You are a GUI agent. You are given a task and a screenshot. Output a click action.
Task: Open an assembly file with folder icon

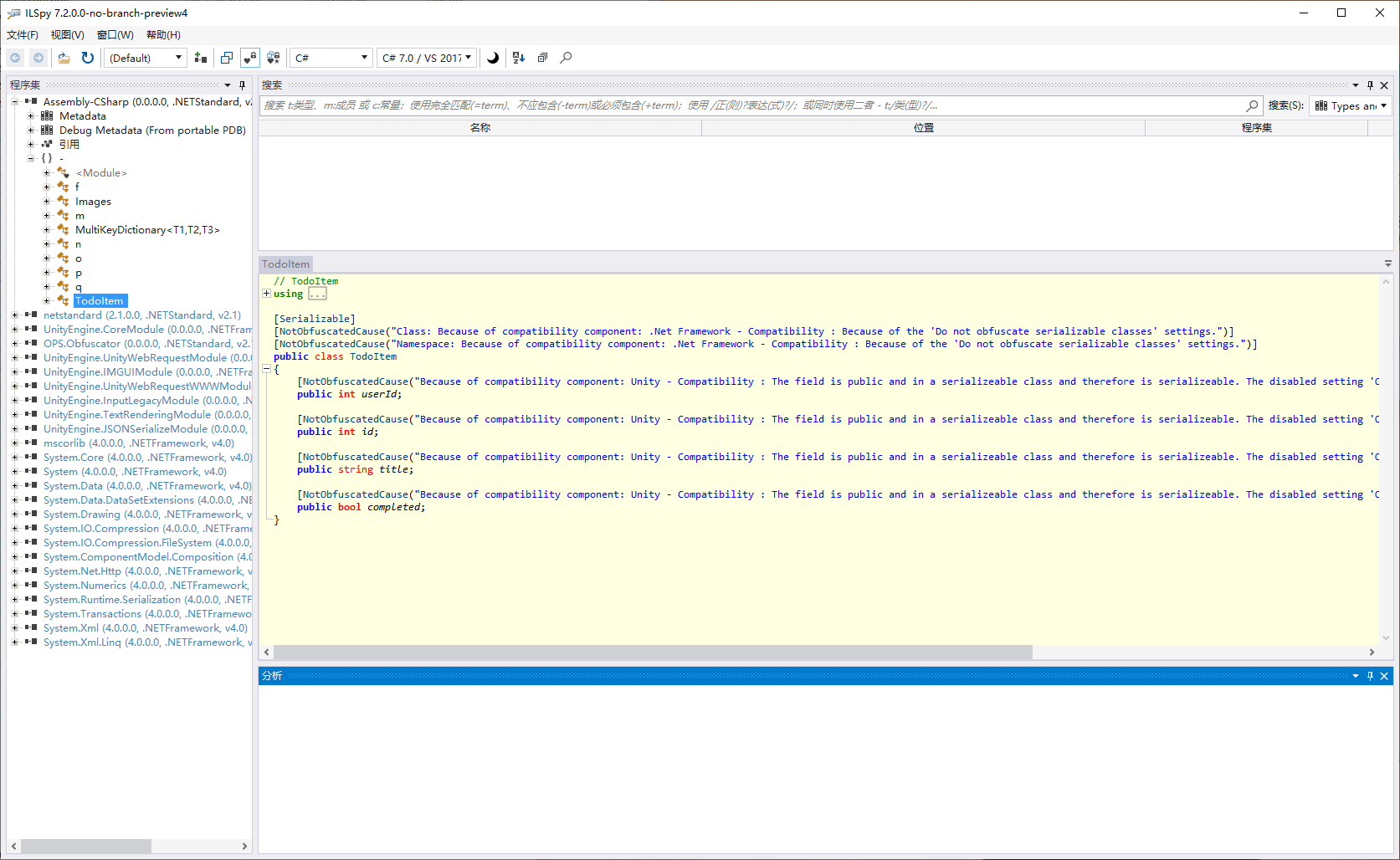pos(64,58)
